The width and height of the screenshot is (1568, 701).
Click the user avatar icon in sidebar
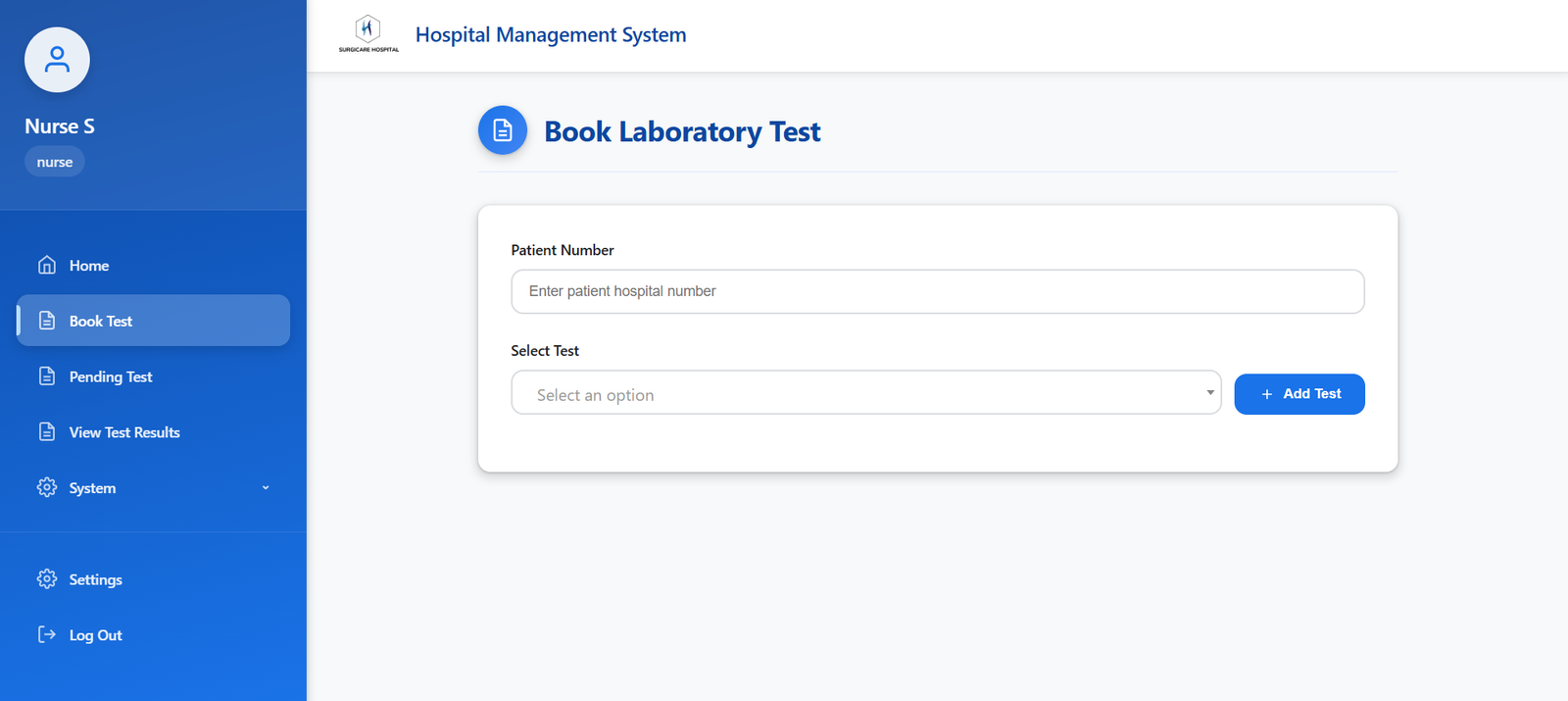57,60
